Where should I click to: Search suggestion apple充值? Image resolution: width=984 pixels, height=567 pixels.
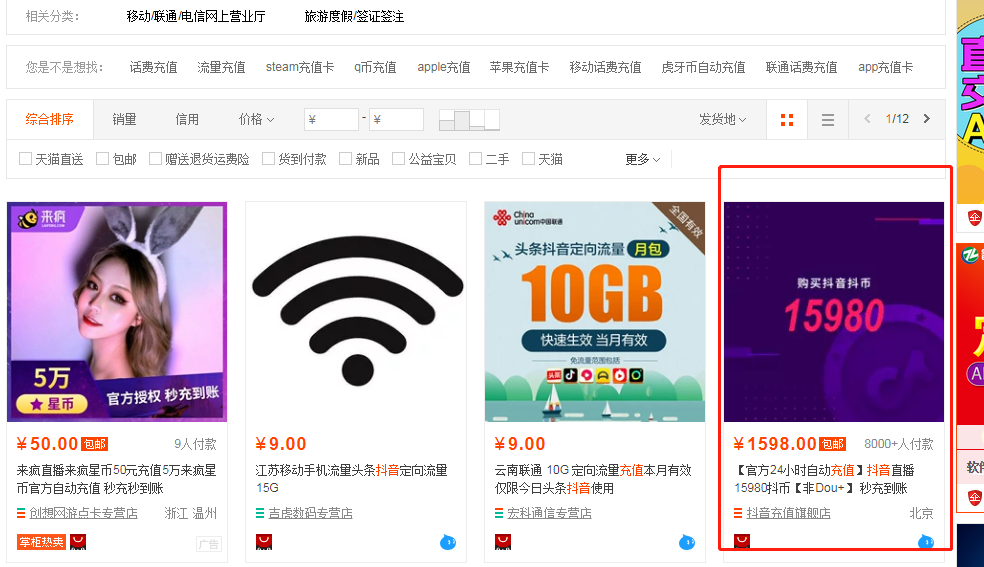point(444,67)
